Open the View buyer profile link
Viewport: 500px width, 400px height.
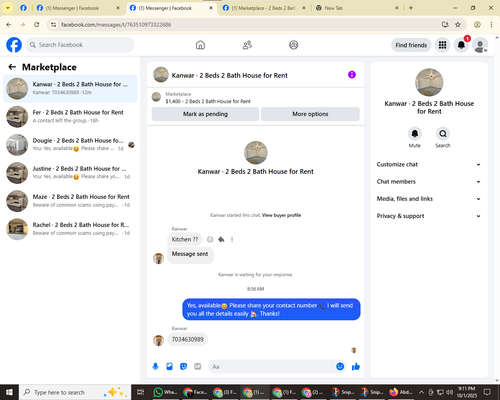[x=281, y=215]
